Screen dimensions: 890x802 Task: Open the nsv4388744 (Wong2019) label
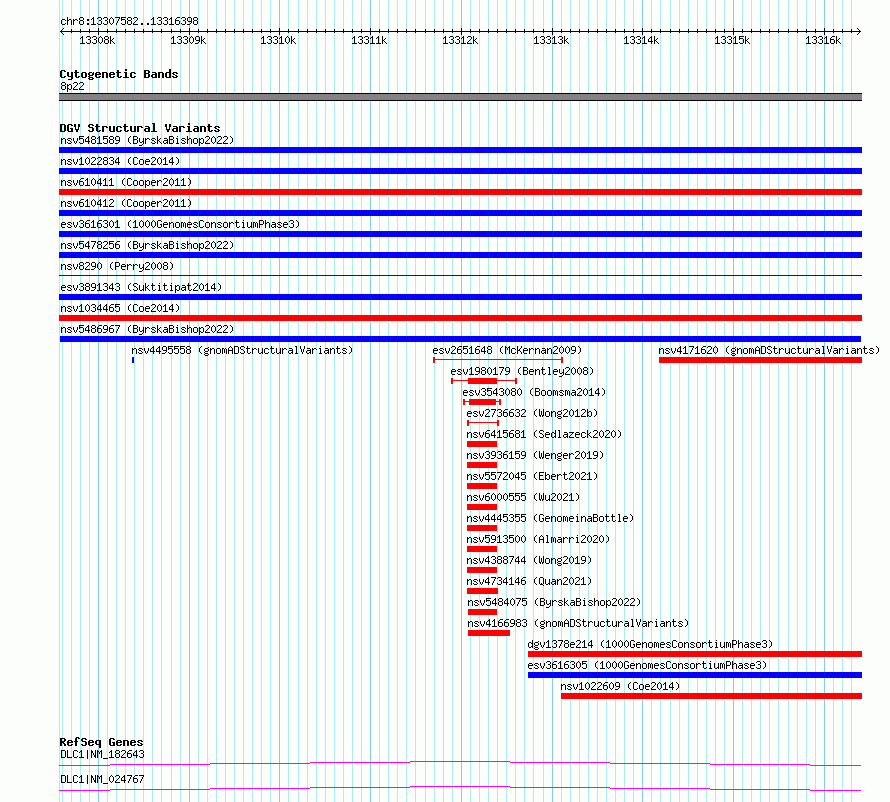pos(529,560)
